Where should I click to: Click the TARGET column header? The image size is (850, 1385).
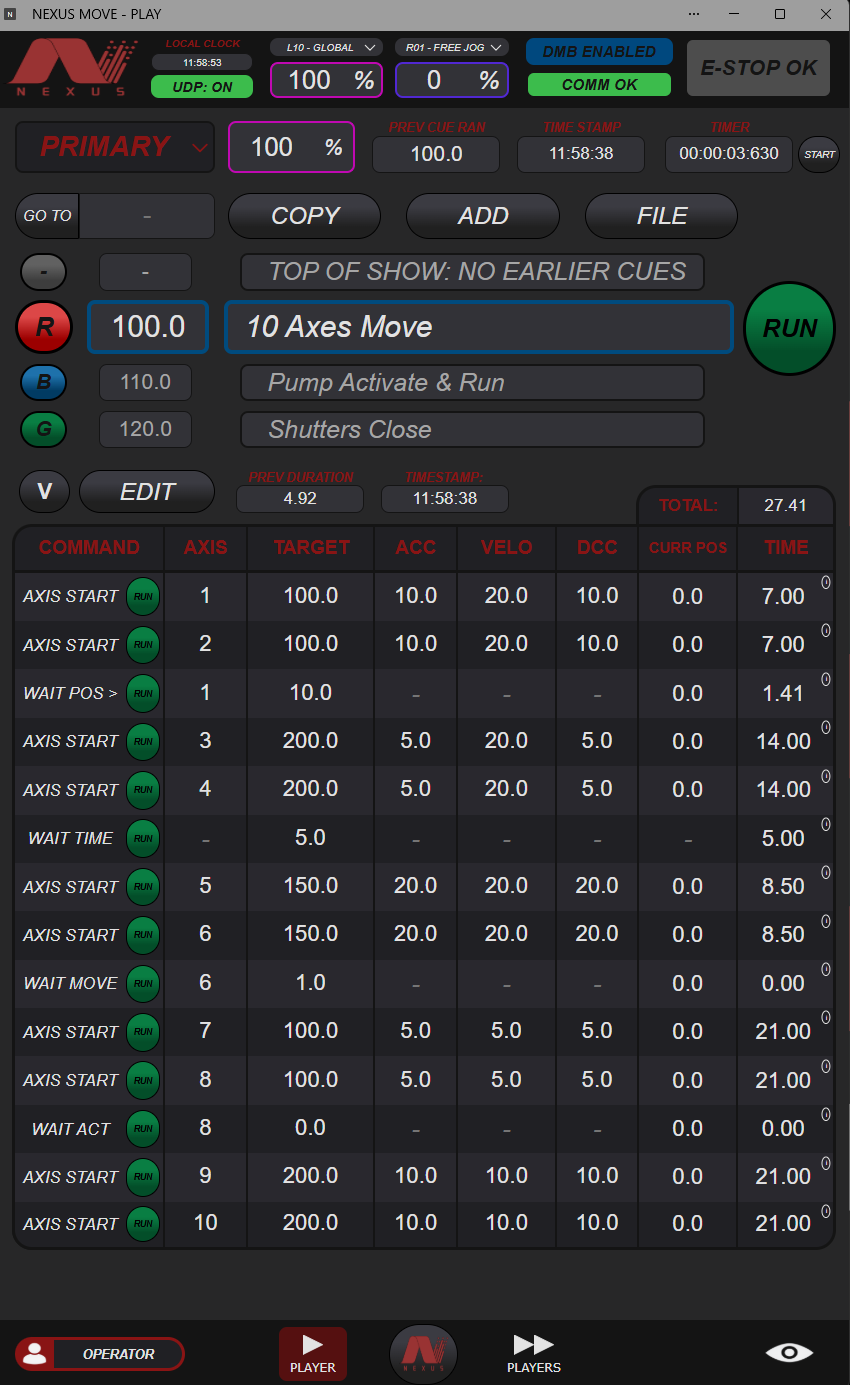tap(312, 547)
